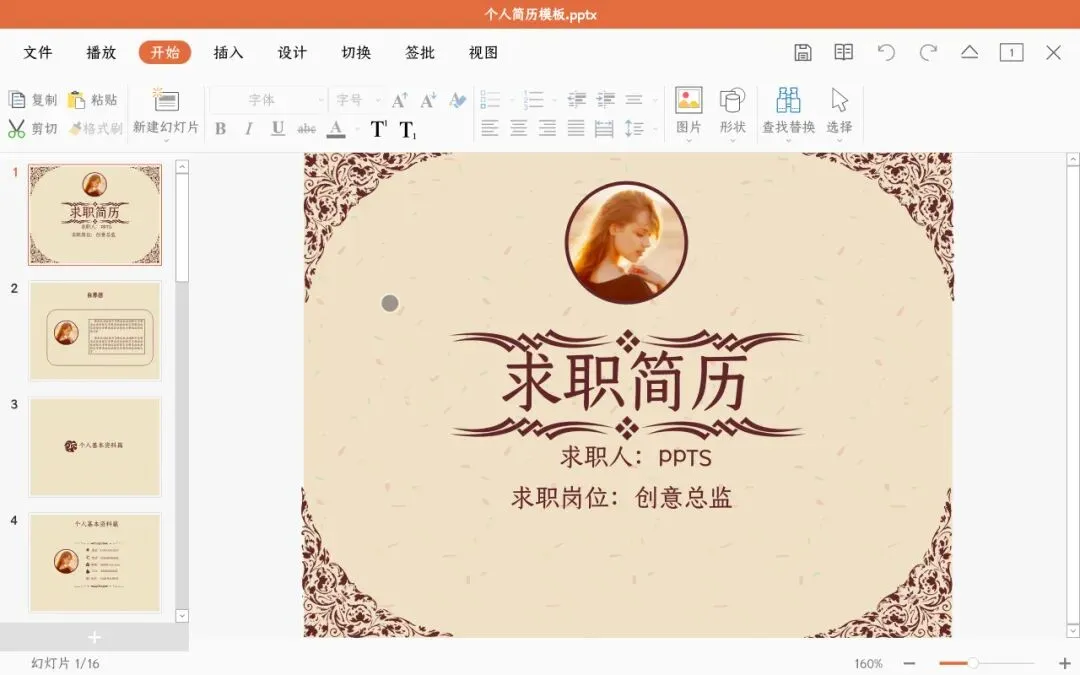This screenshot has width=1080, height=675.
Task: Align text to the right
Action: pos(548,128)
